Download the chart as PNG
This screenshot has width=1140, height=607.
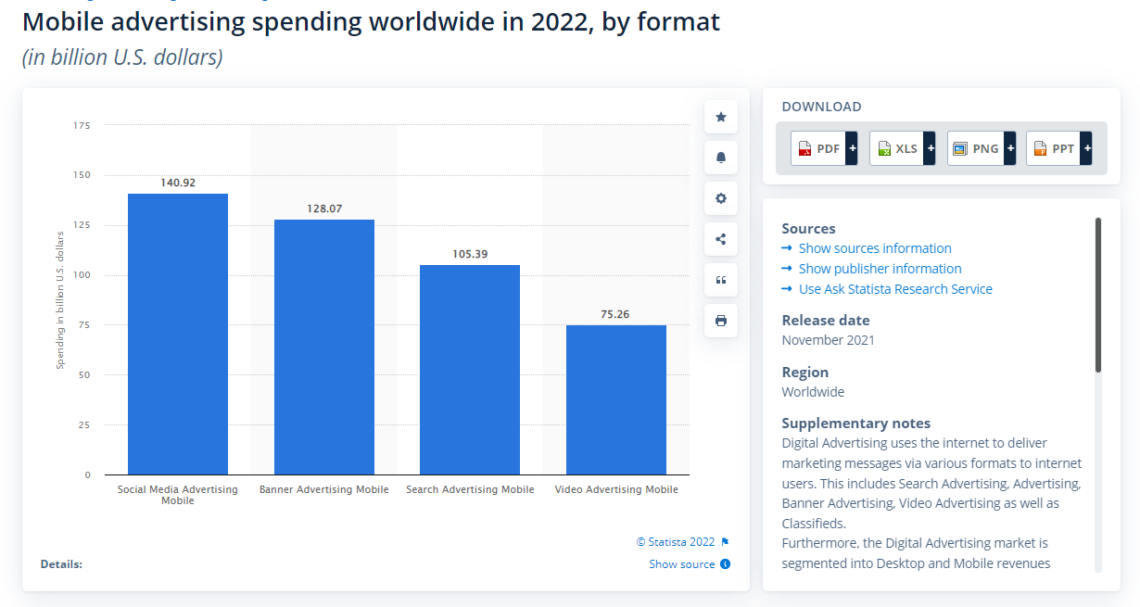click(975, 147)
